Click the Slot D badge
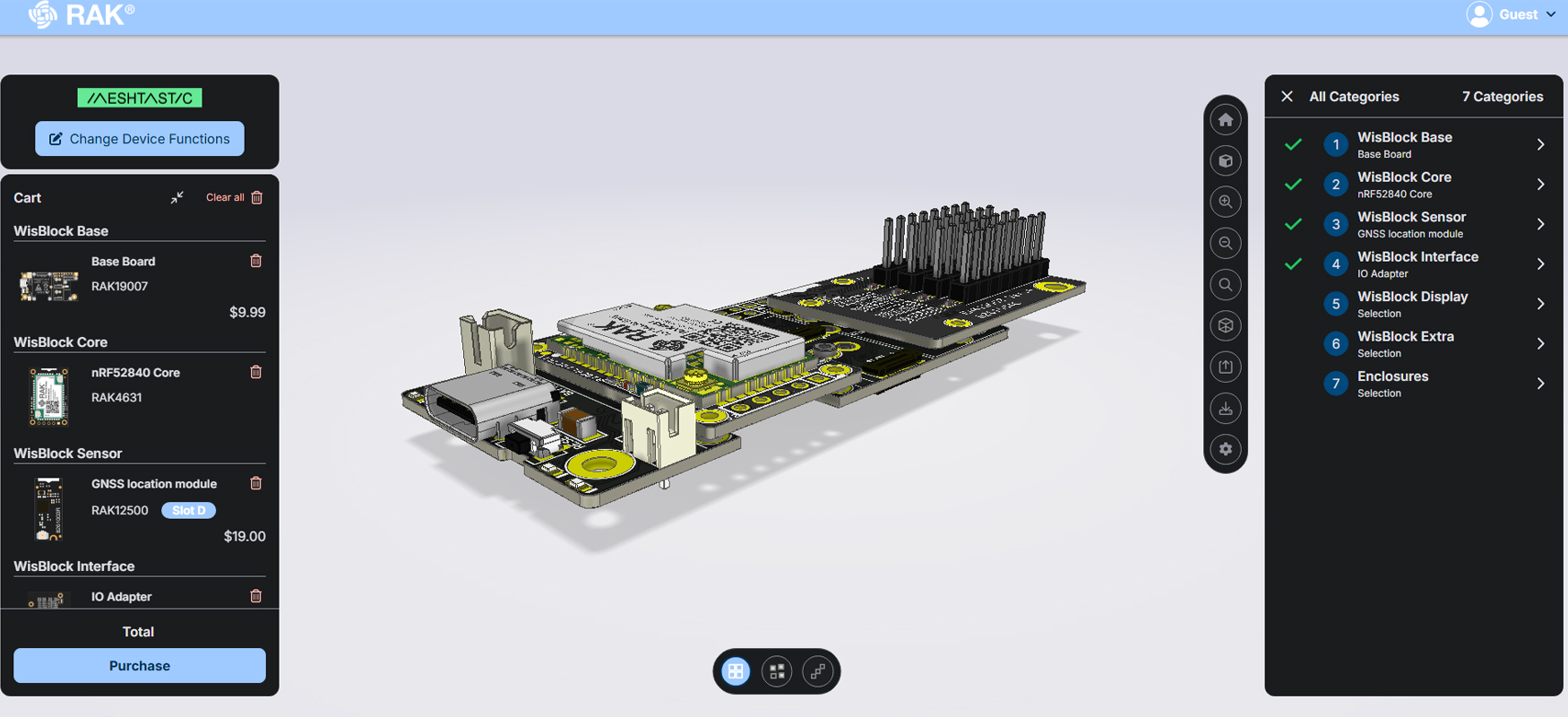This screenshot has height=717, width=1568. [189, 511]
